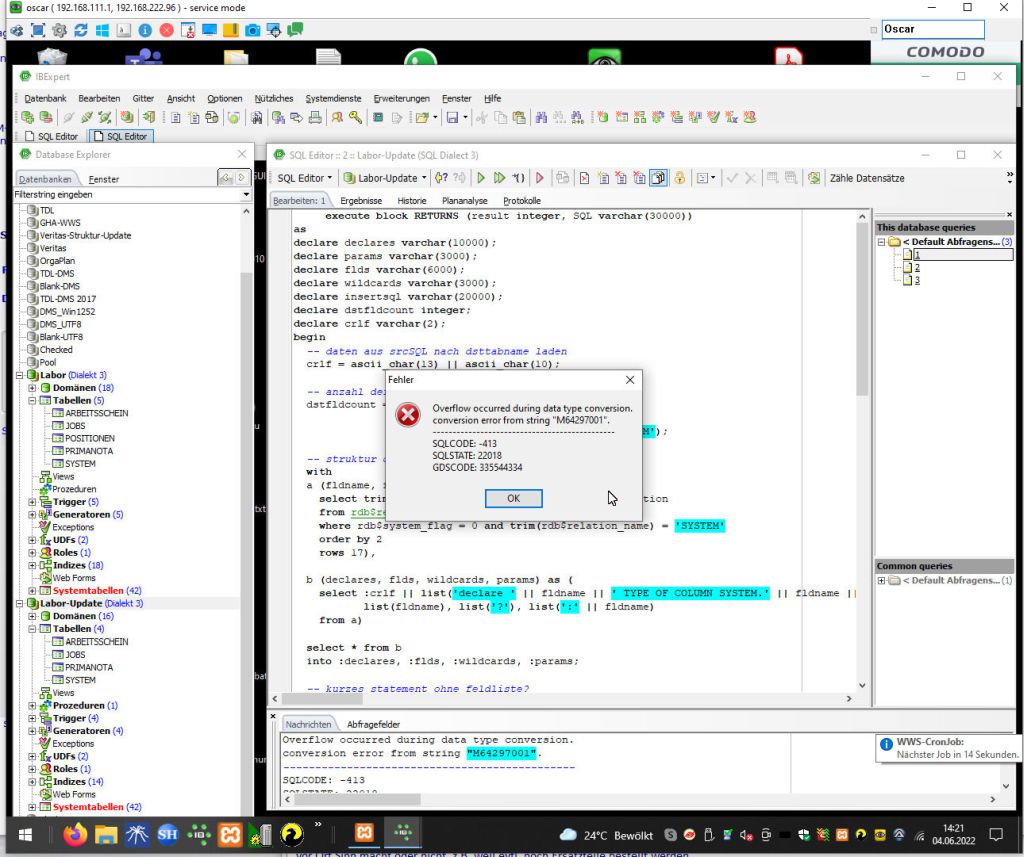Screen dimensions: 1024x857
Task: Expand Prozeduren (1) under Labor-Update
Action: (32, 705)
